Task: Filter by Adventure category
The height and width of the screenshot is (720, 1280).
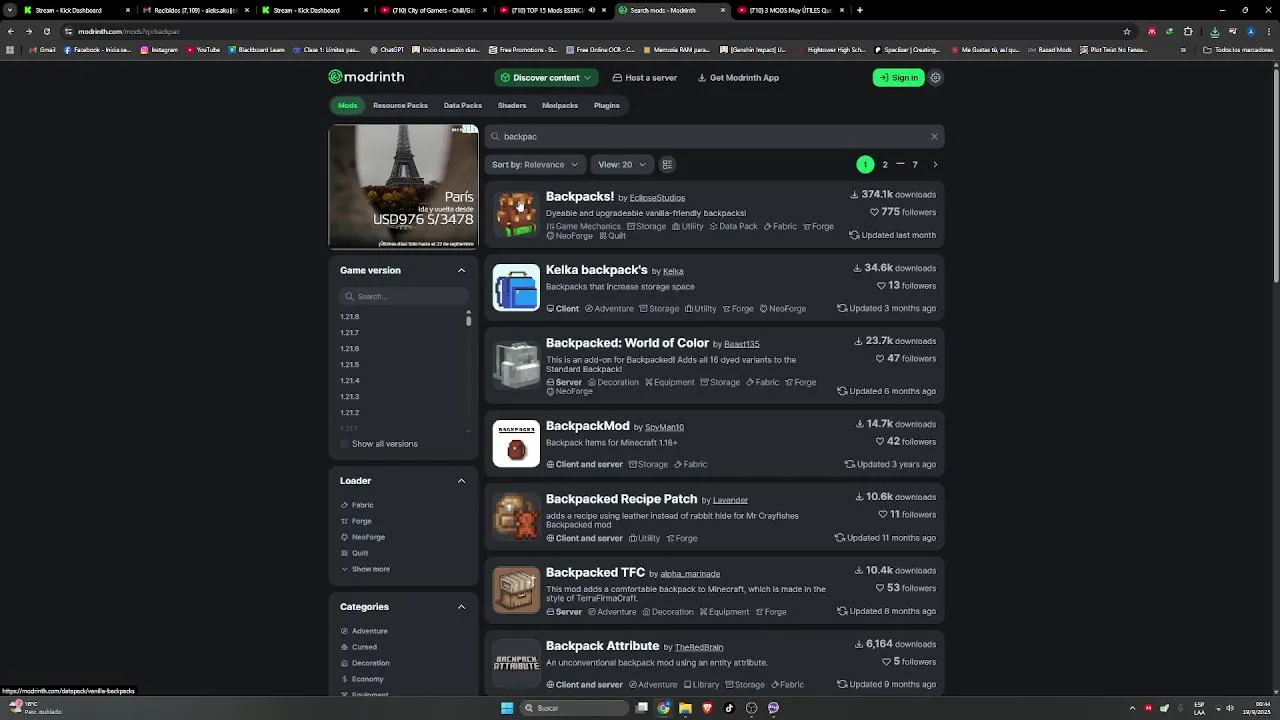Action: point(364,631)
